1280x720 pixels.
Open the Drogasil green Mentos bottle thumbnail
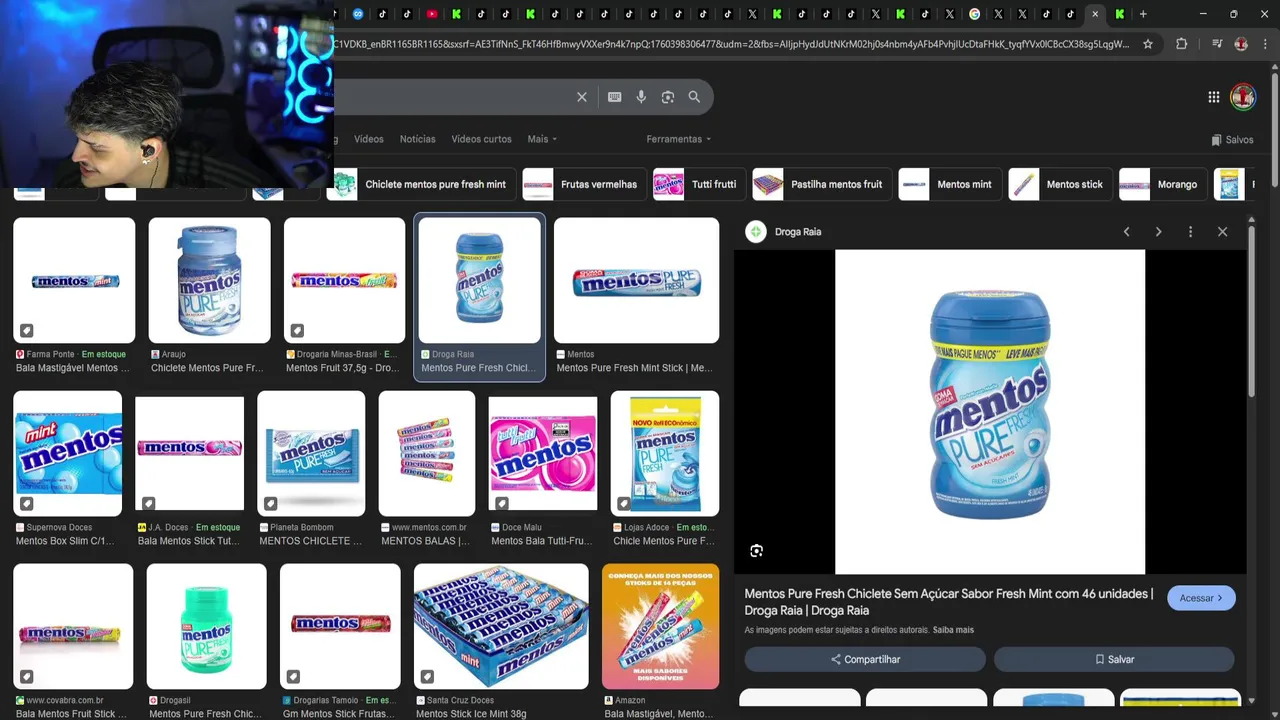(207, 627)
